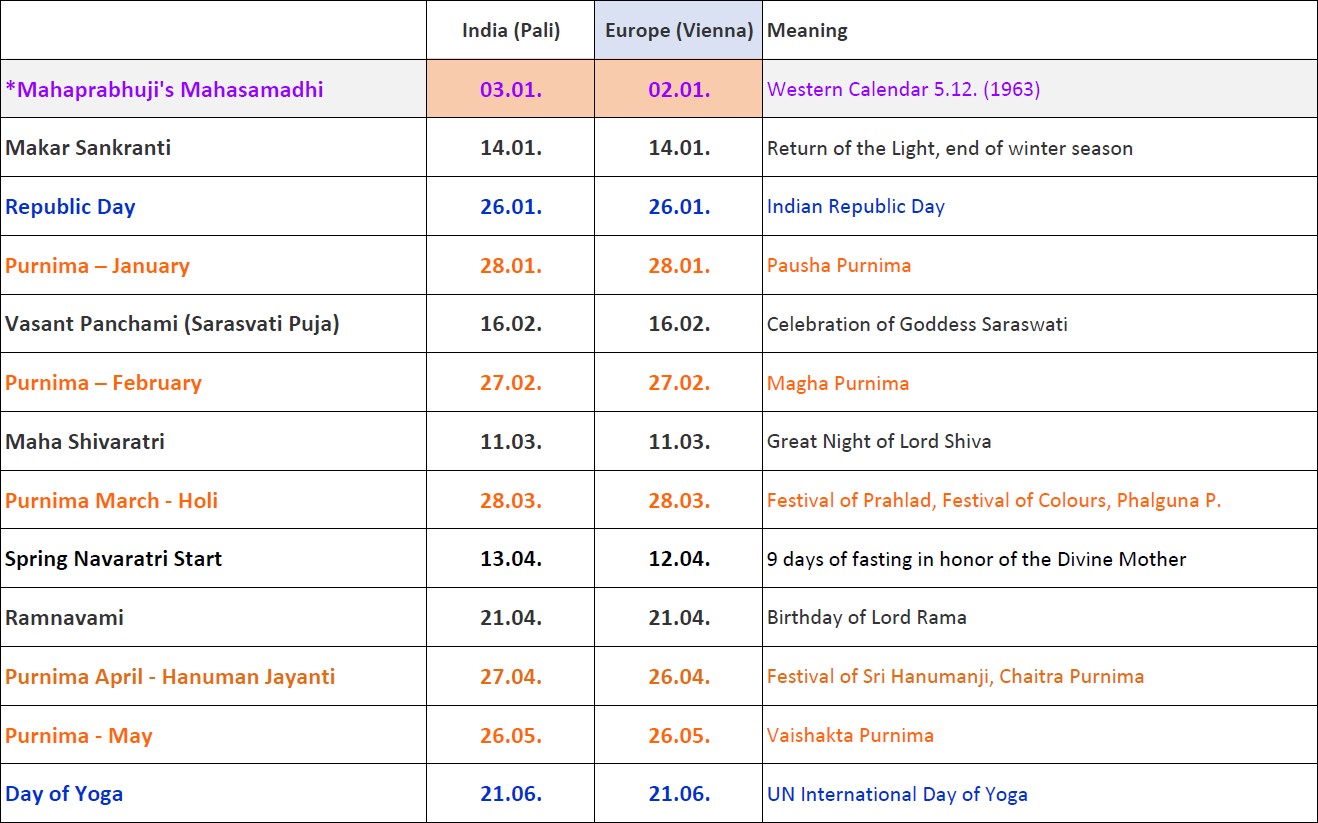The image size is (1318, 823).
Task: Click the Meaning column header
Action: 807,31
